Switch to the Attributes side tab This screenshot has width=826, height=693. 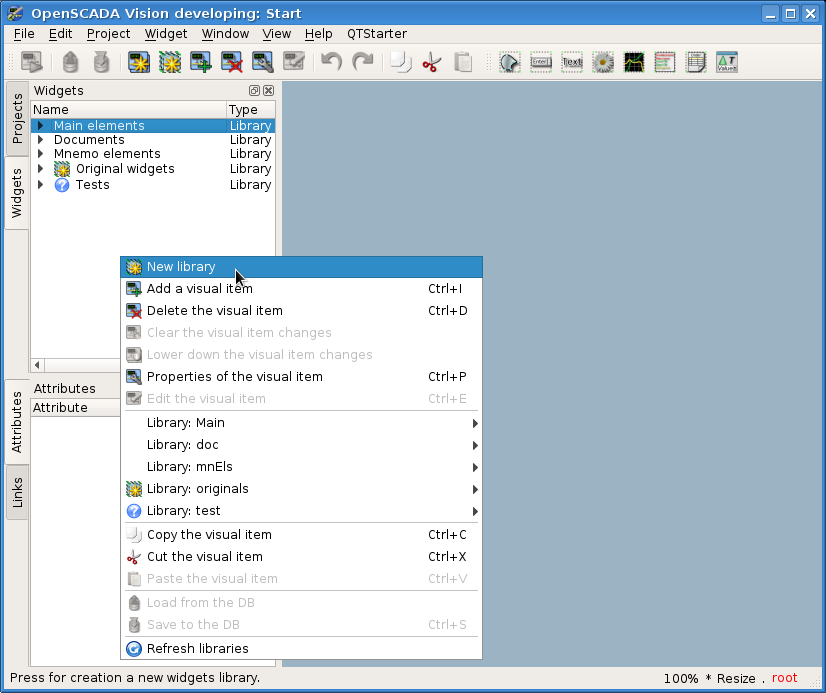[x=17, y=422]
